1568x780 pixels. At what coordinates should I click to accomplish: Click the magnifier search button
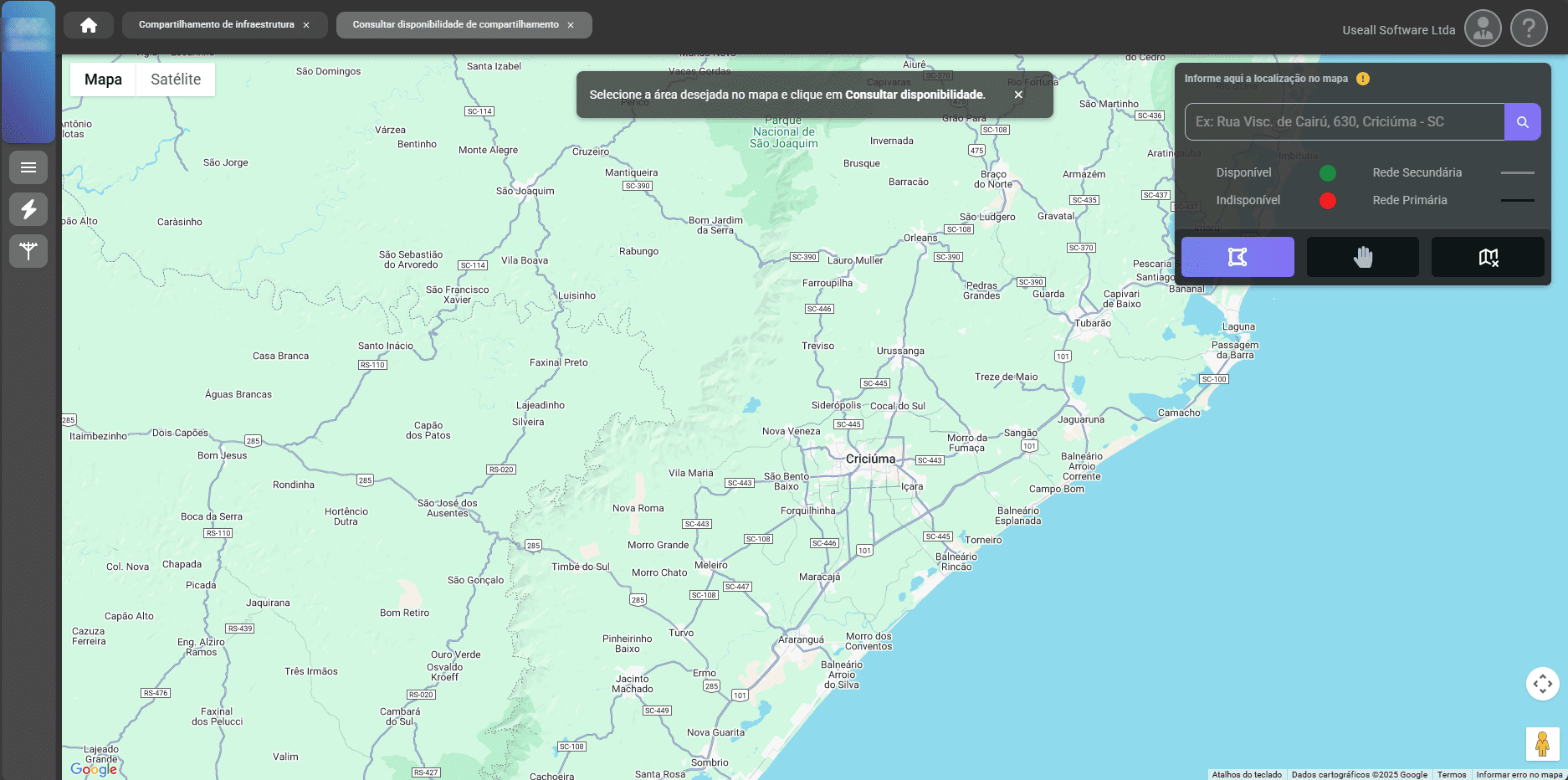click(x=1522, y=122)
